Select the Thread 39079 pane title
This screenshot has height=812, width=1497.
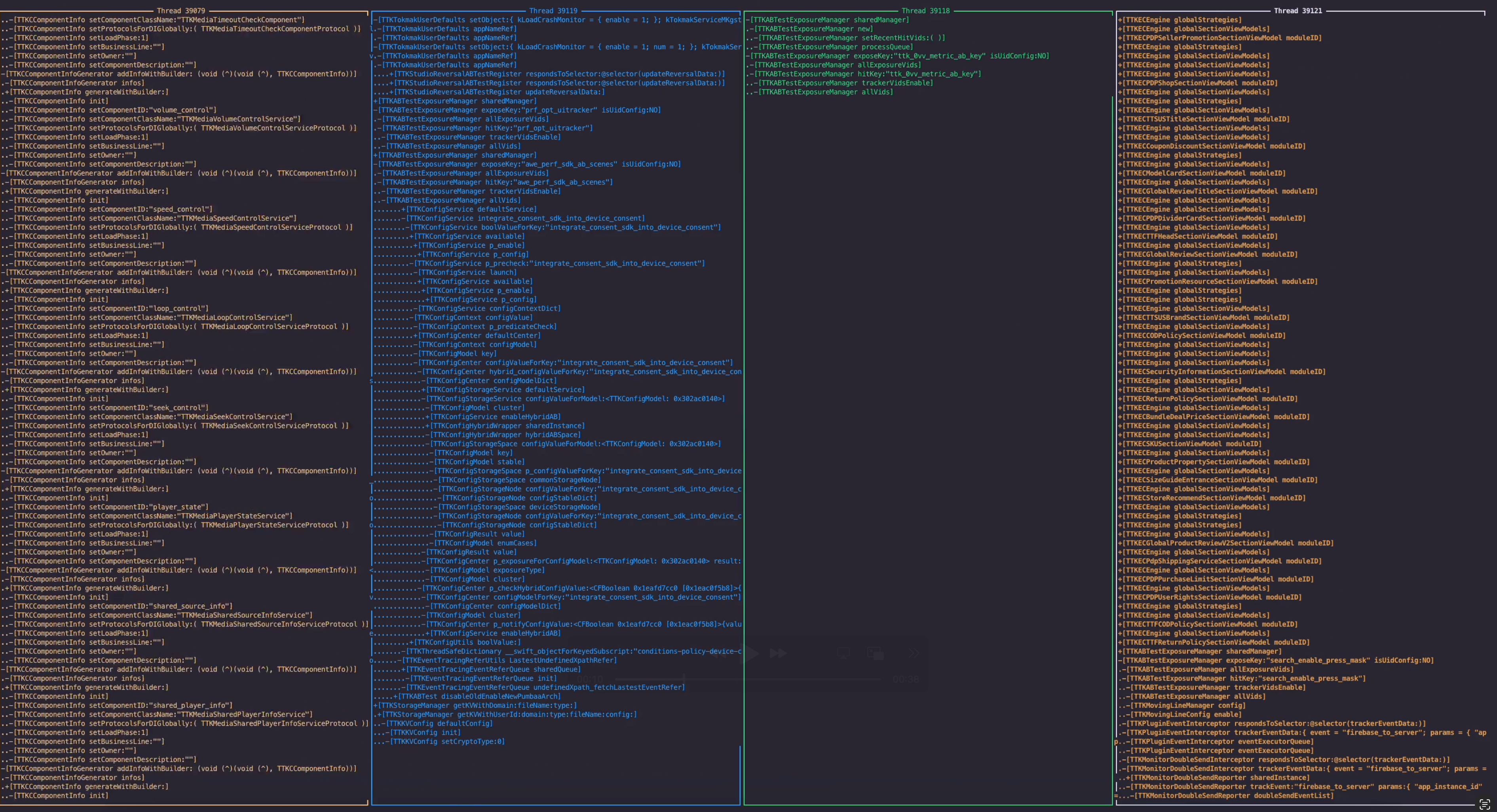[x=181, y=10]
